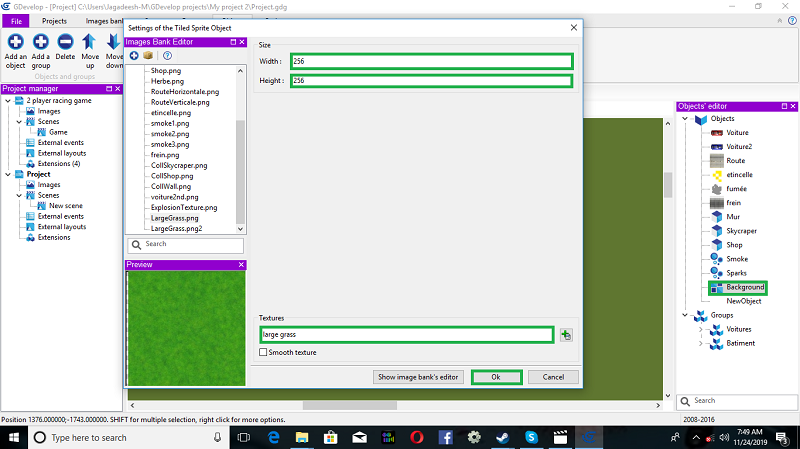Click the Height input field
The height and width of the screenshot is (449, 800).
(x=432, y=81)
